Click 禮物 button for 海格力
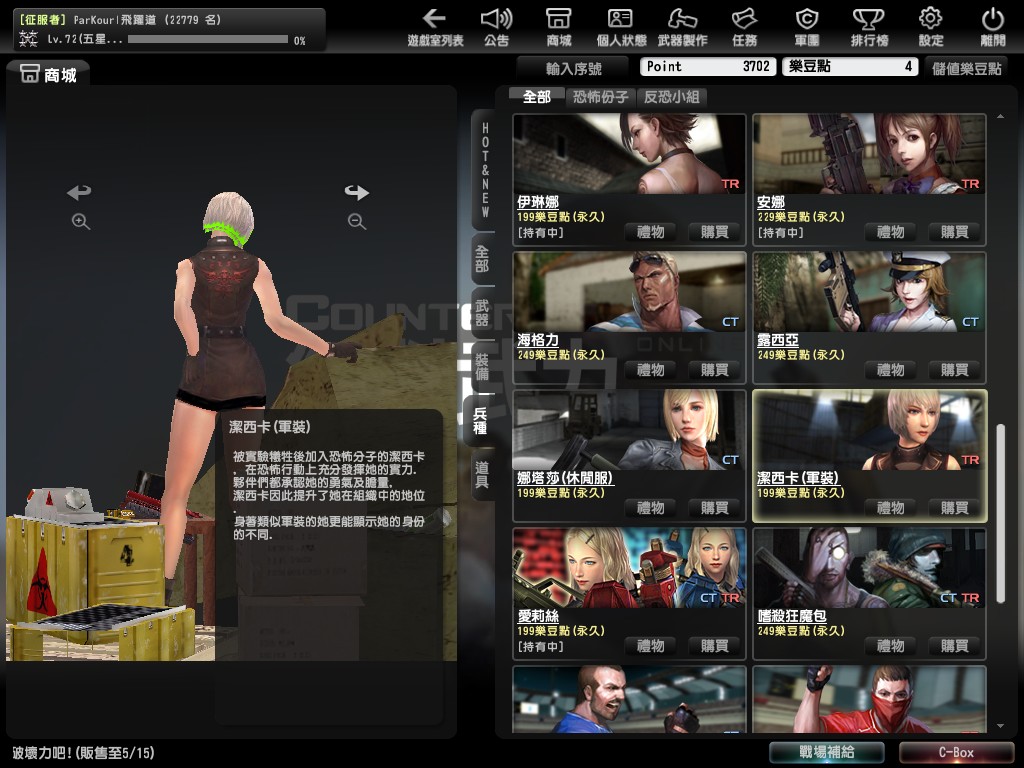 650,370
